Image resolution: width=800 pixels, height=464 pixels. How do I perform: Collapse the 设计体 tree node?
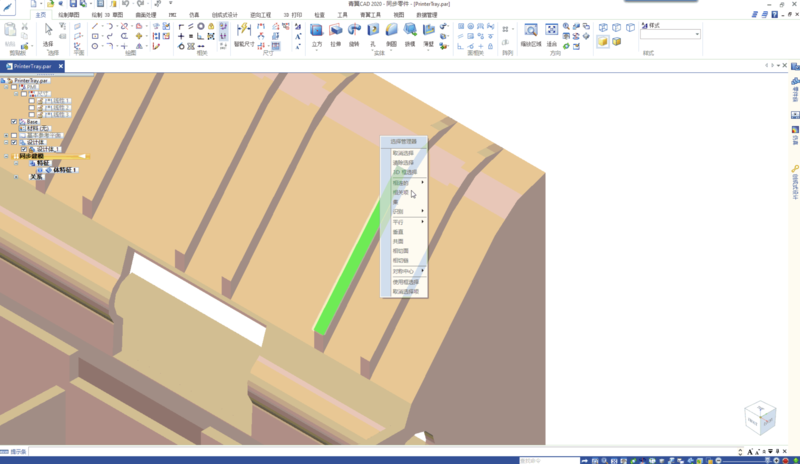(6, 142)
